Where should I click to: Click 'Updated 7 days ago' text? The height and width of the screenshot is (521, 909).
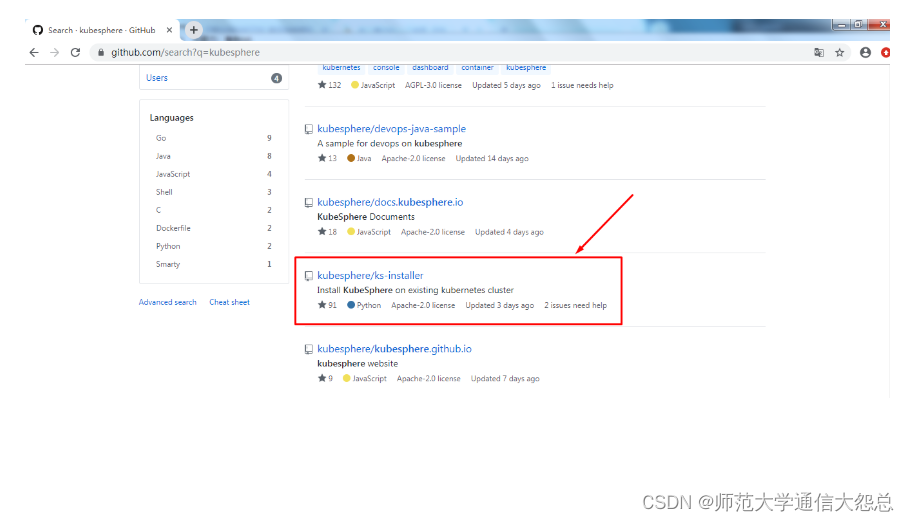(x=505, y=378)
